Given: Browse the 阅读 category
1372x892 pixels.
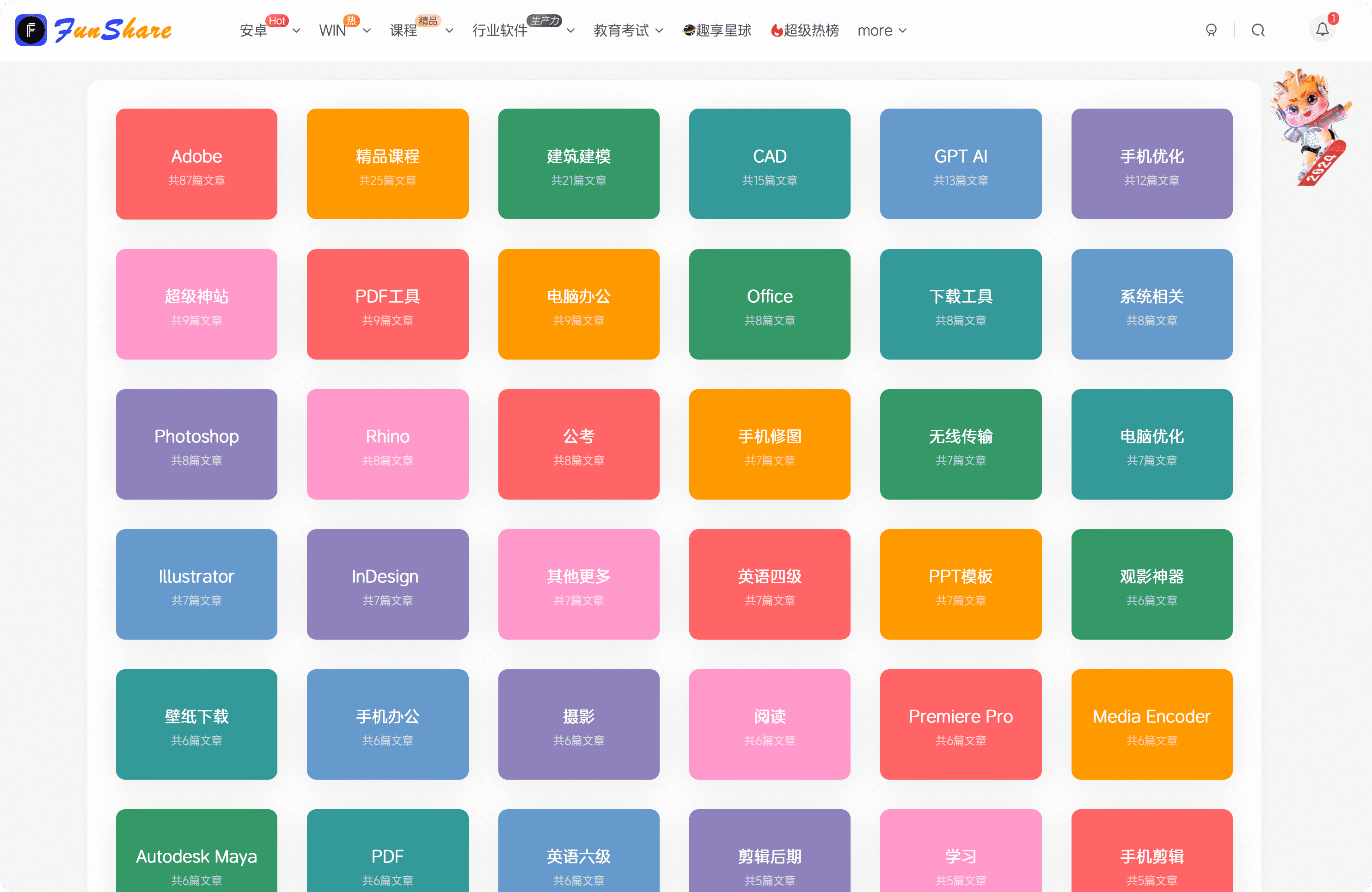Looking at the screenshot, I should click(770, 724).
